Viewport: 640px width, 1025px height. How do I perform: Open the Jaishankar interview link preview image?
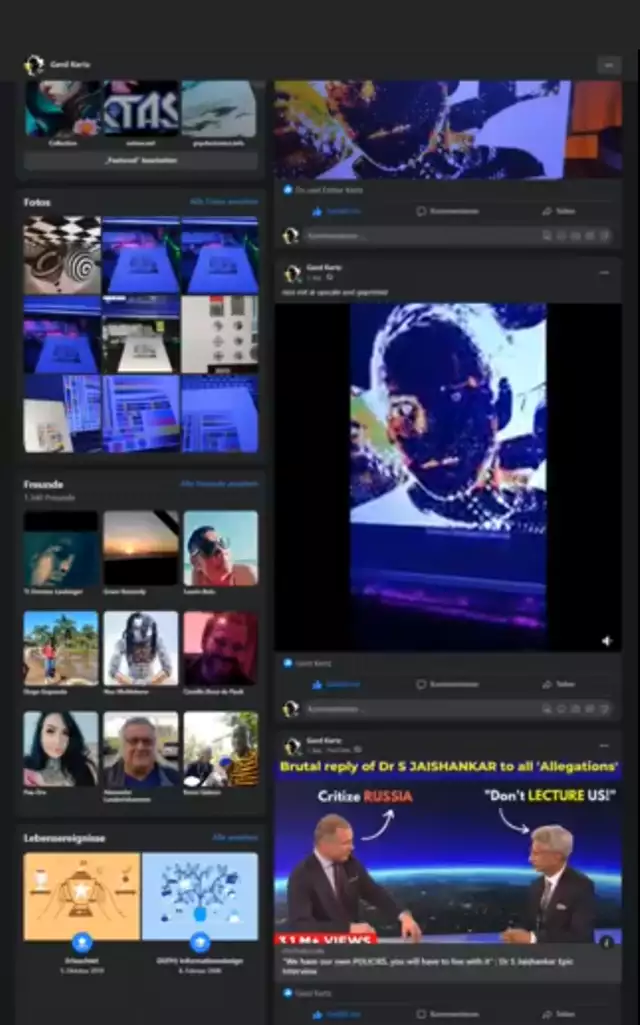click(448, 852)
